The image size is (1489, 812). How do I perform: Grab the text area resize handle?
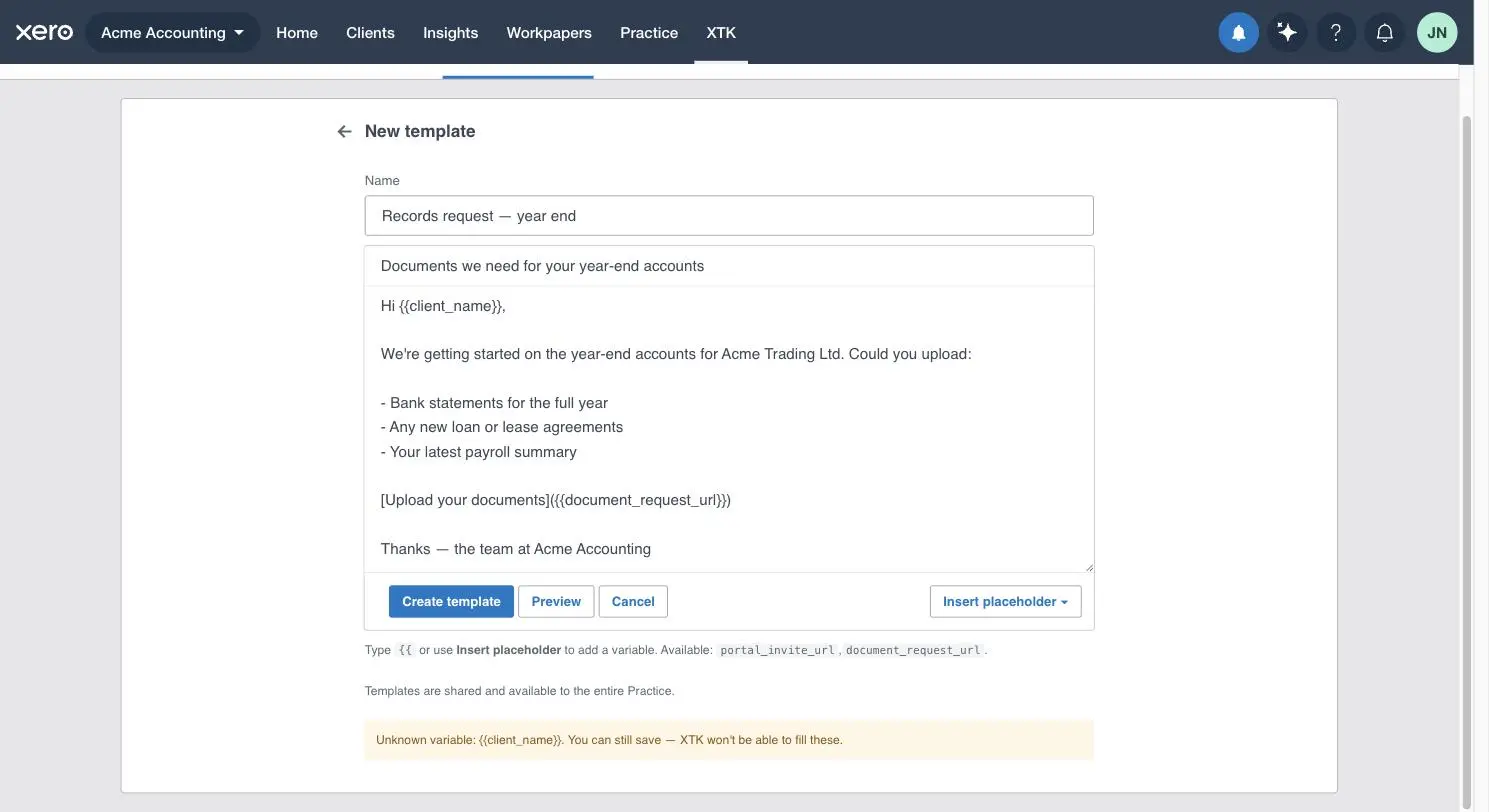(x=1088, y=566)
